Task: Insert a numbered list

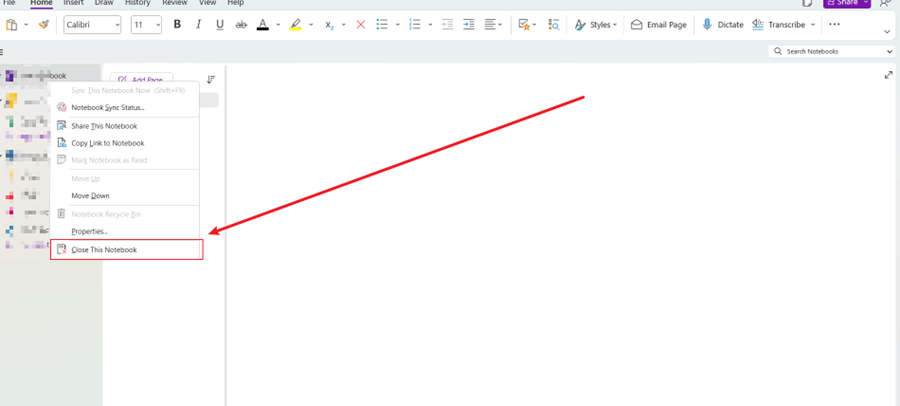Action: (x=414, y=25)
